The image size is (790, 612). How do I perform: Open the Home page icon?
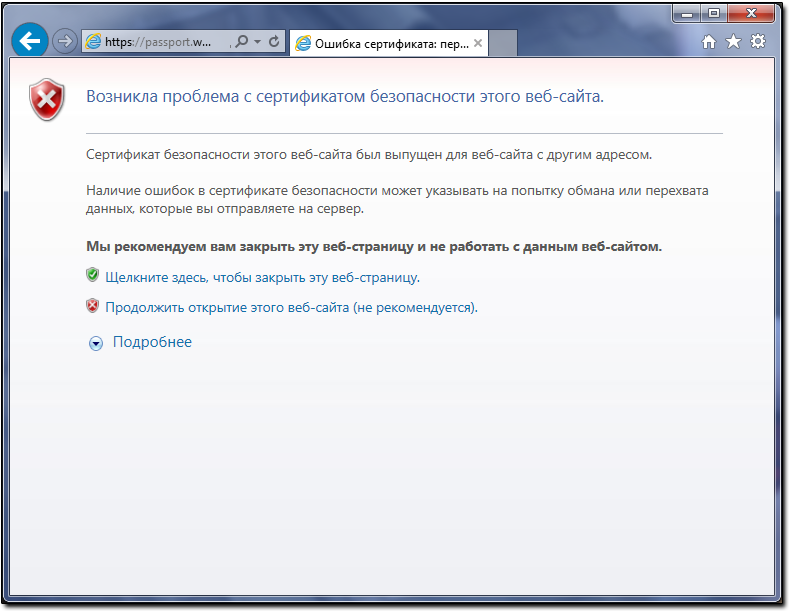point(709,41)
